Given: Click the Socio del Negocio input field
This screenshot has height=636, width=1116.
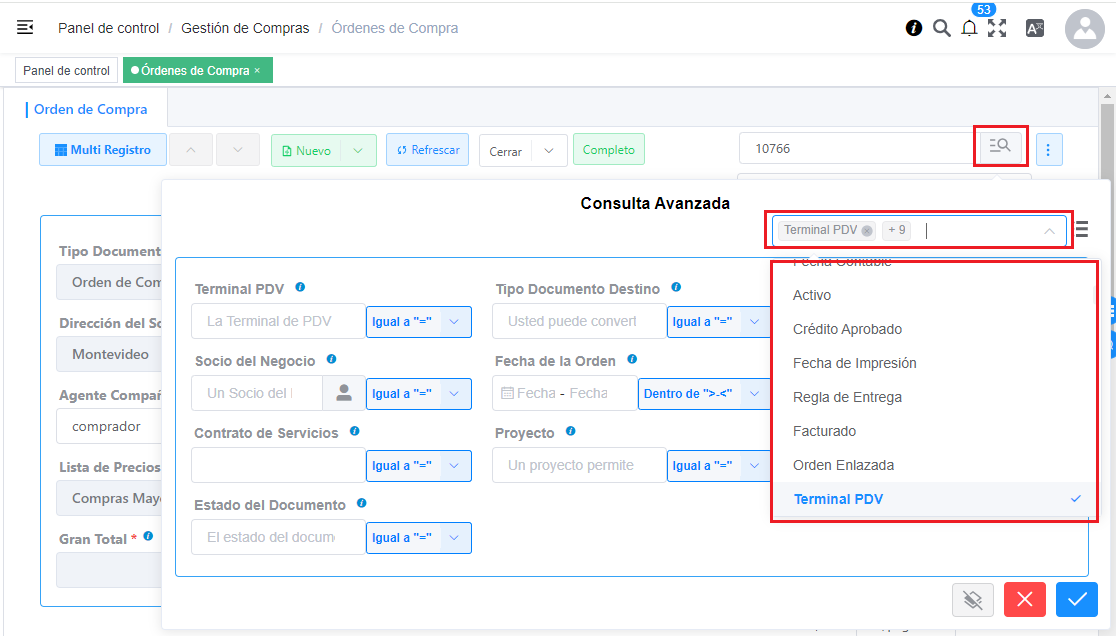Looking at the screenshot, I should click(256, 394).
